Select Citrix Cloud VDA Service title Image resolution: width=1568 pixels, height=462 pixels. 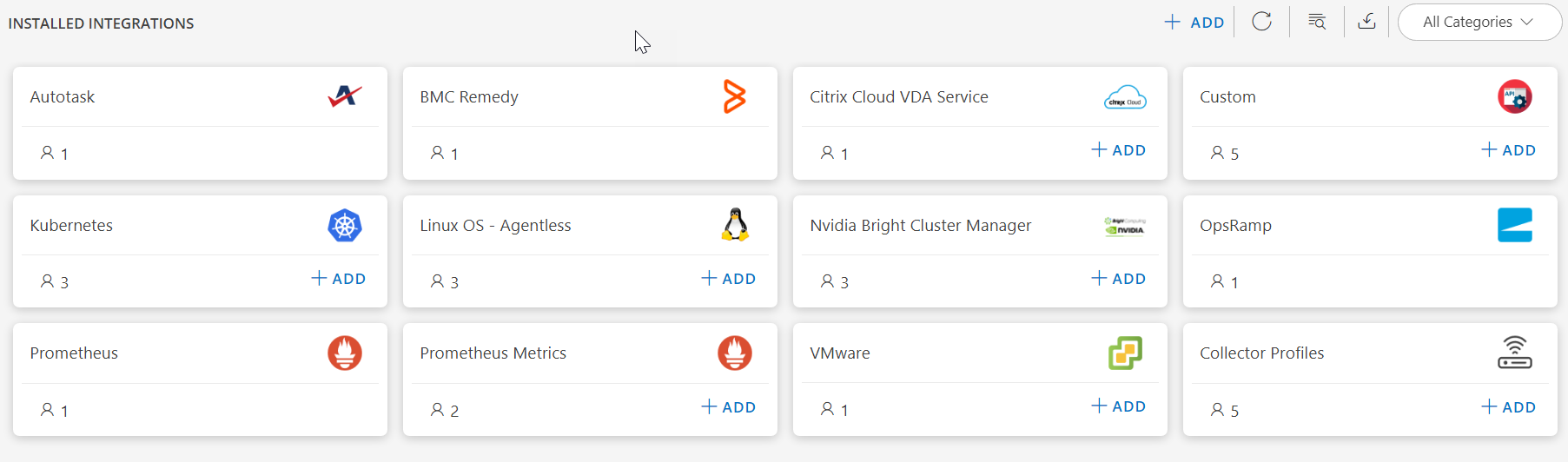coord(899,97)
